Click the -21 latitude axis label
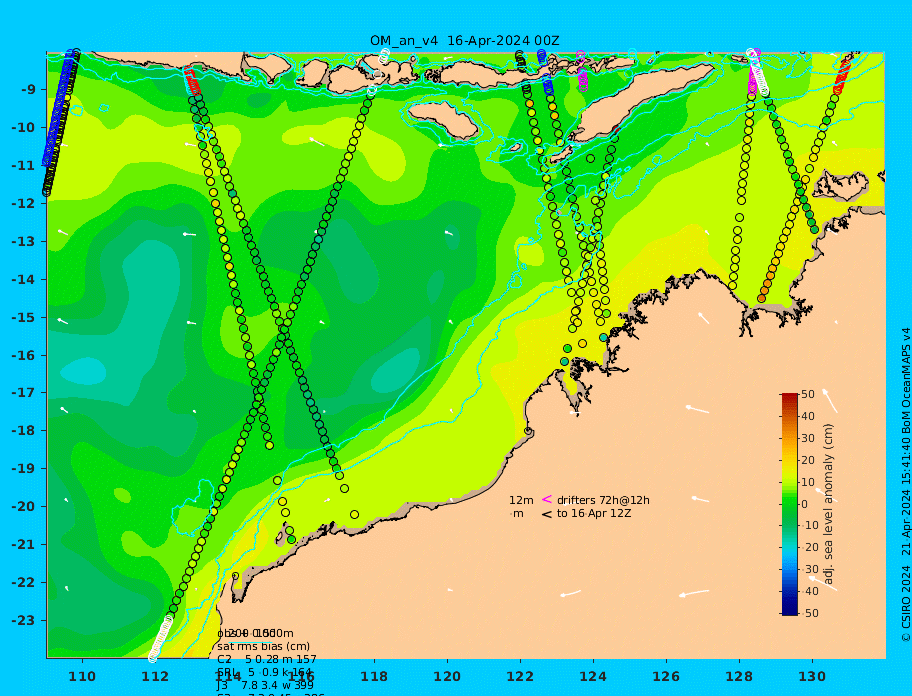 (23, 545)
